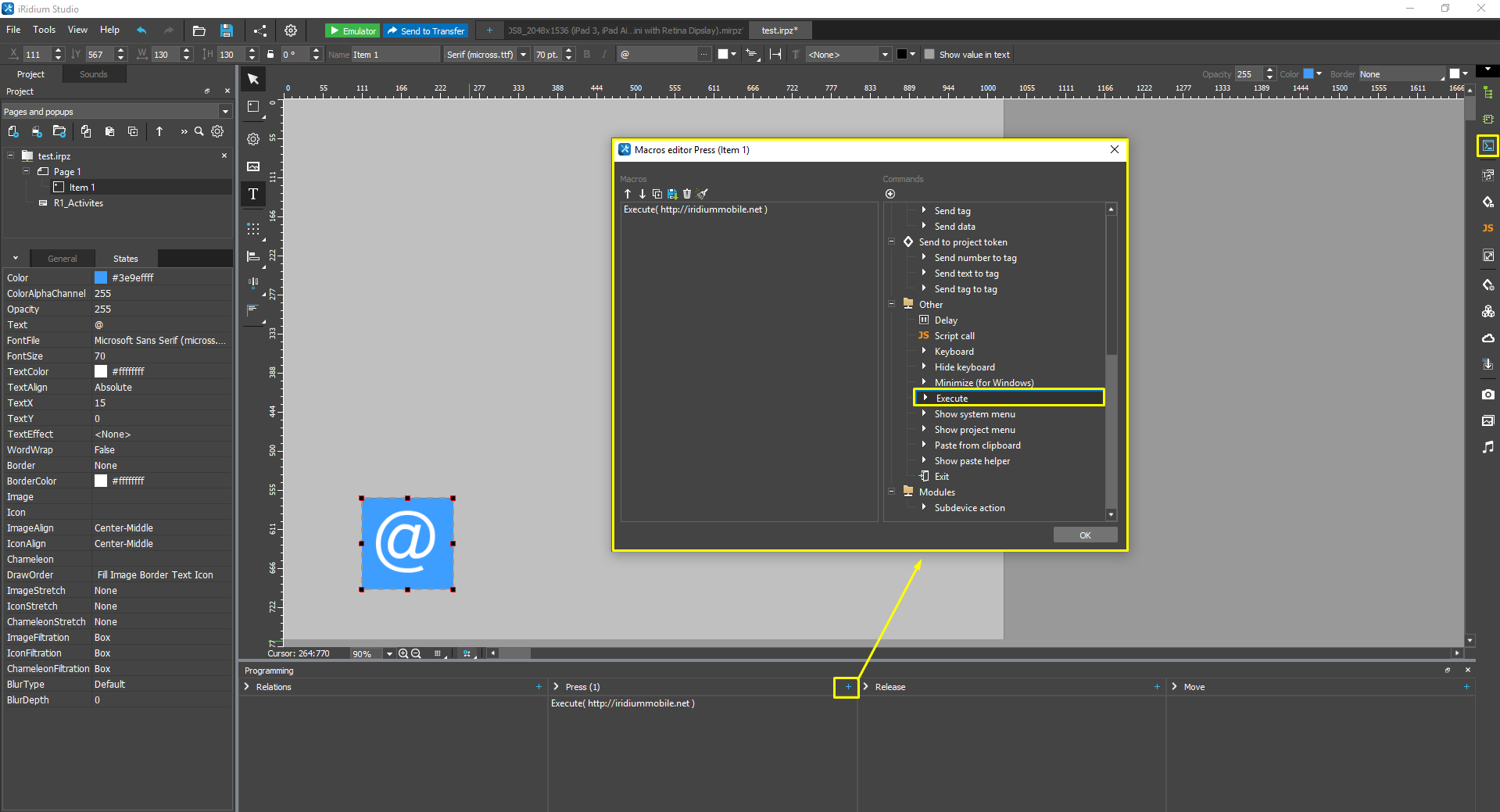Screen dimensions: 1500x812
Task: Click the add command plus icon
Action: (x=890, y=194)
